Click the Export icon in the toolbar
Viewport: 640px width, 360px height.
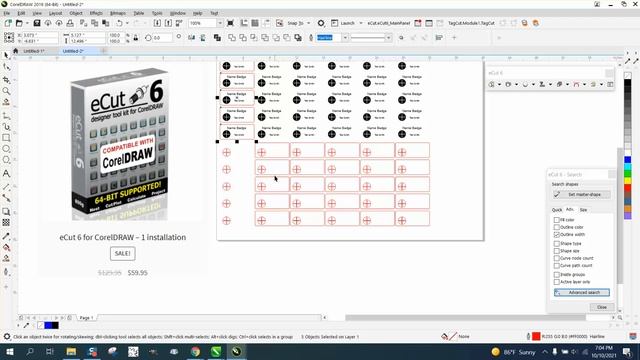point(168,23)
